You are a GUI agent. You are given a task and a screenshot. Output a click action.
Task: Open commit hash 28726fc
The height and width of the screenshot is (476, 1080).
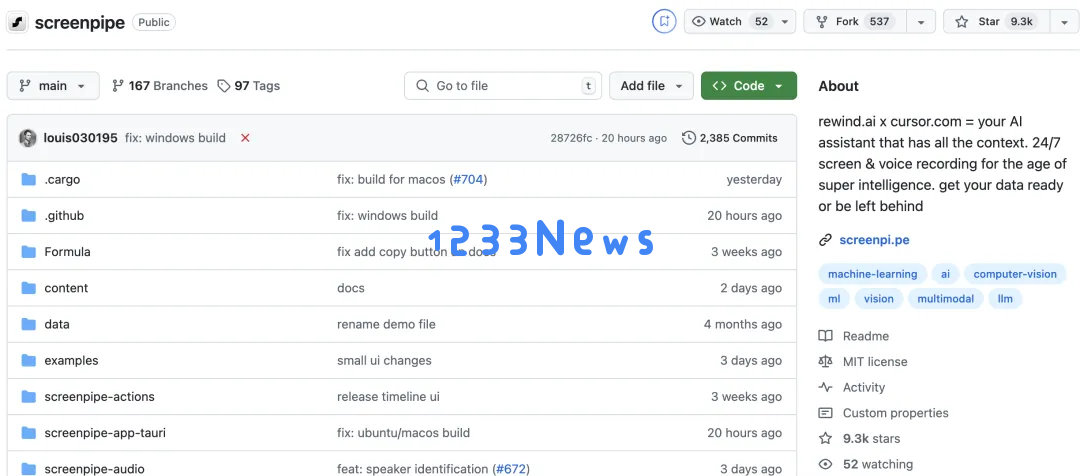[x=571, y=138]
